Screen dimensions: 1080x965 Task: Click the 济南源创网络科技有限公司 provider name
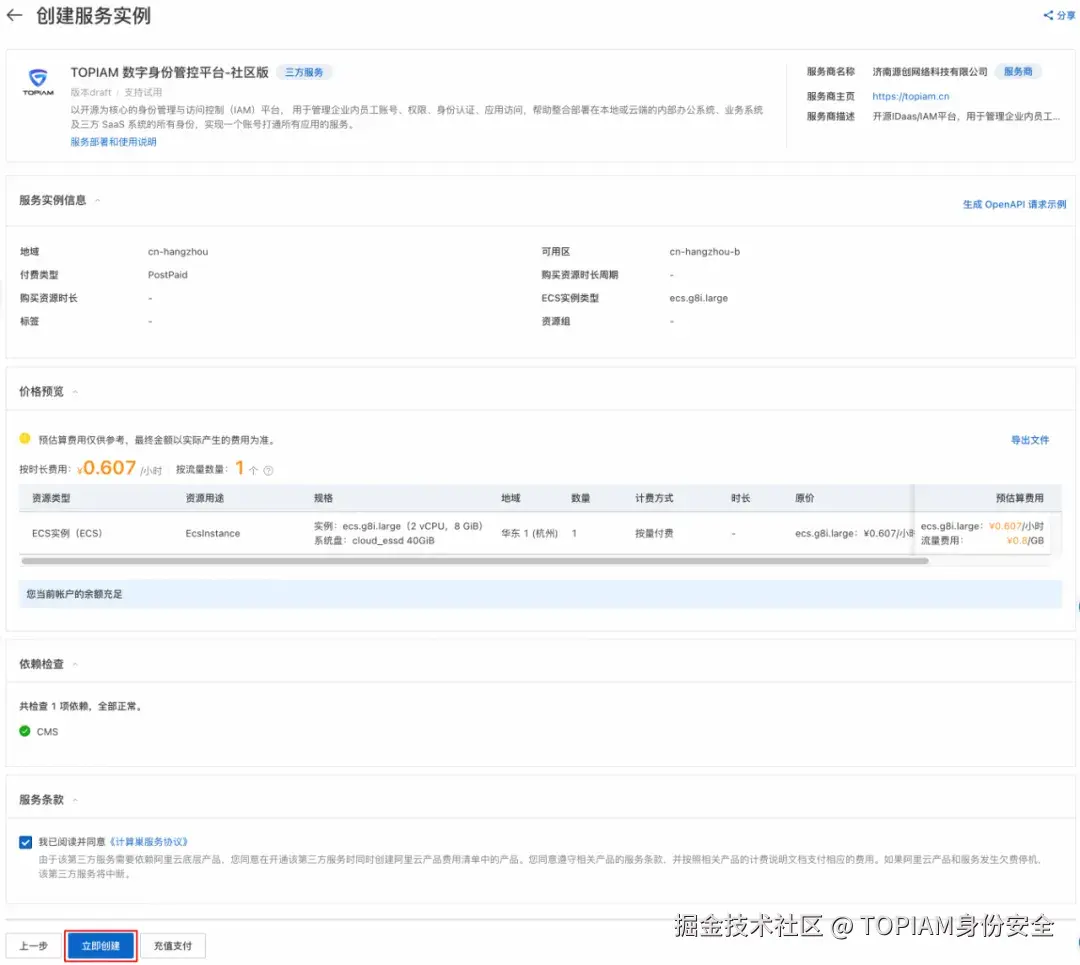[x=929, y=72]
